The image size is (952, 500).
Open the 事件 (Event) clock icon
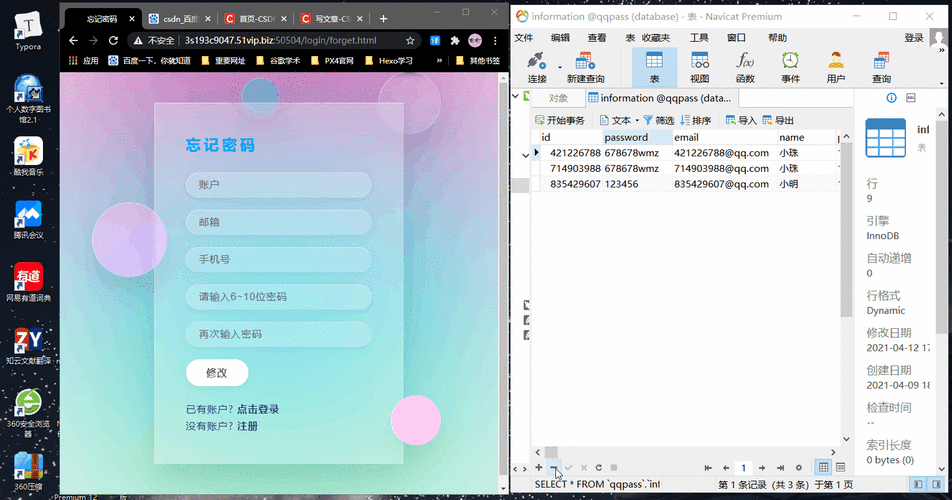coord(790,67)
